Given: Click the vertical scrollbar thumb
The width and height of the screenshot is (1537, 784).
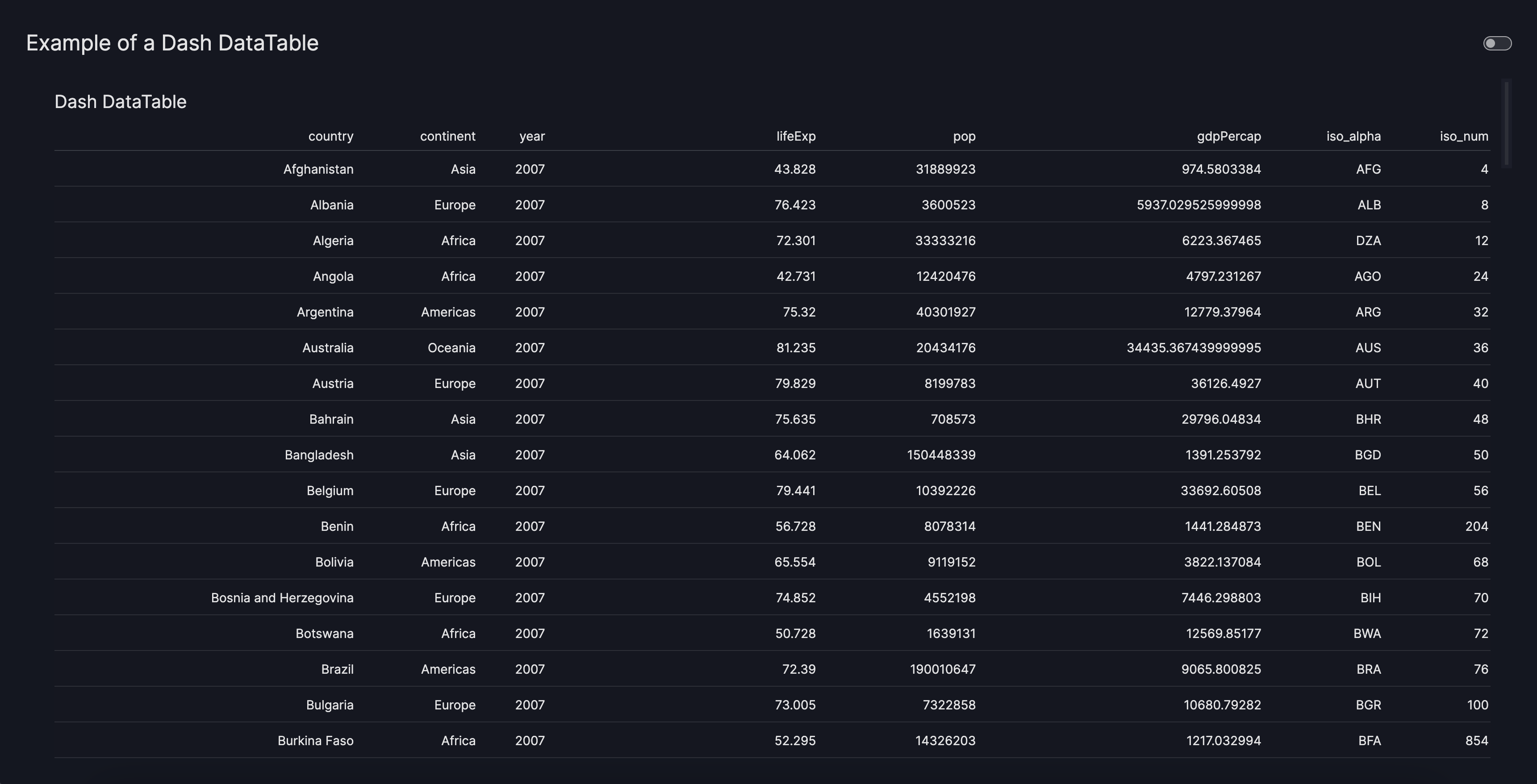Looking at the screenshot, I should pos(1506,123).
